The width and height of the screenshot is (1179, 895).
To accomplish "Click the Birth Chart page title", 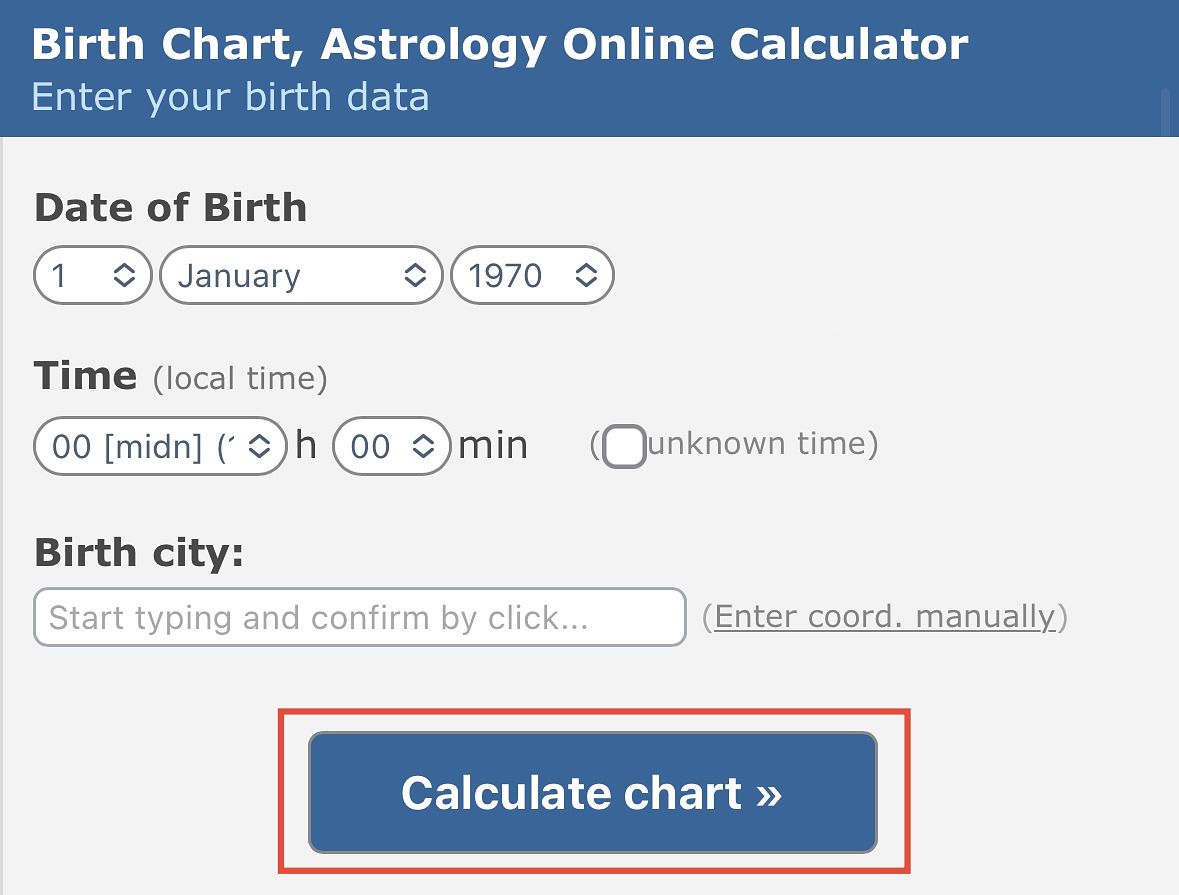I will 498,44.
